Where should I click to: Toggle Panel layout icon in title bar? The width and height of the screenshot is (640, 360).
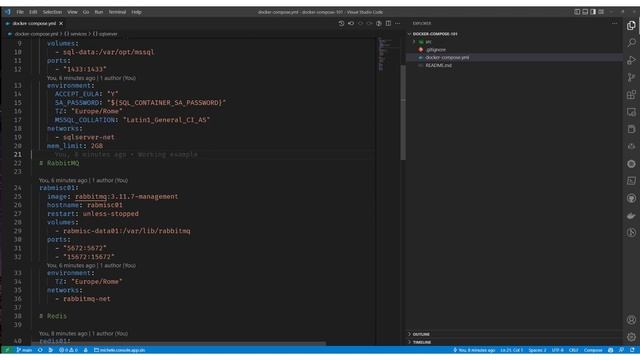tap(585, 12)
